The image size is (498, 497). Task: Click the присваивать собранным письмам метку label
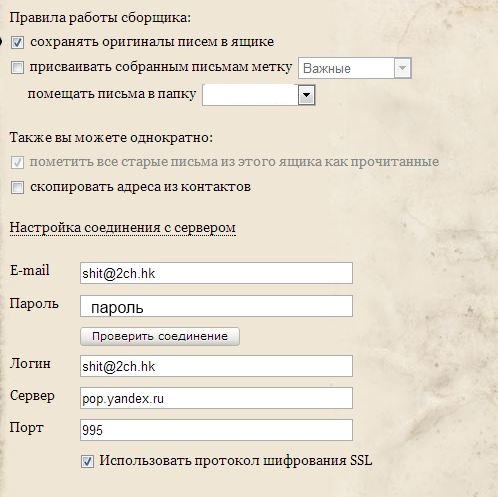point(161,67)
